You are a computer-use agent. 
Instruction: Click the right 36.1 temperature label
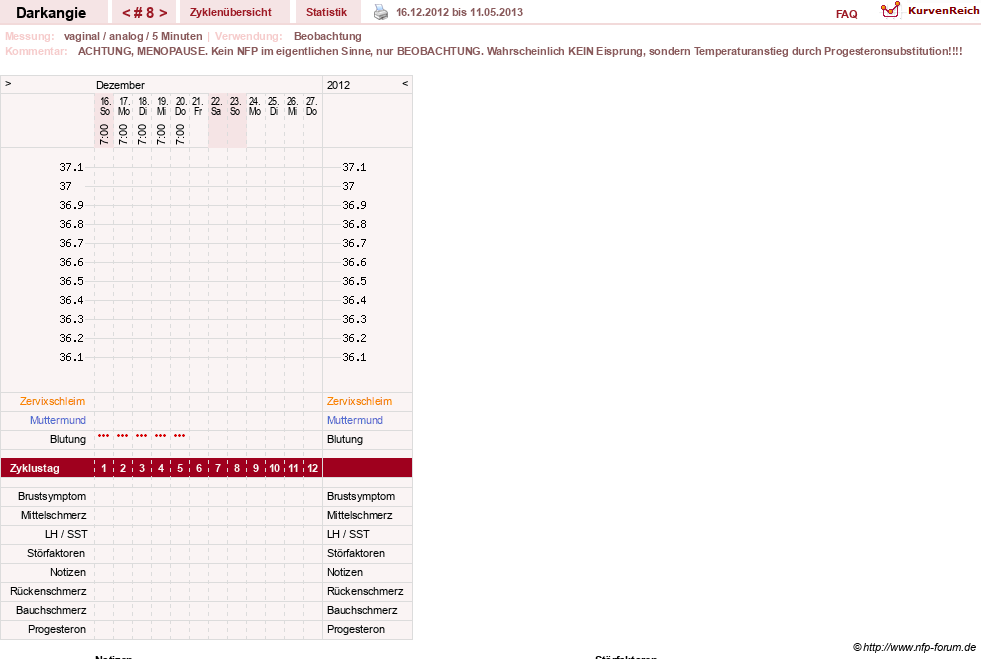click(354, 357)
